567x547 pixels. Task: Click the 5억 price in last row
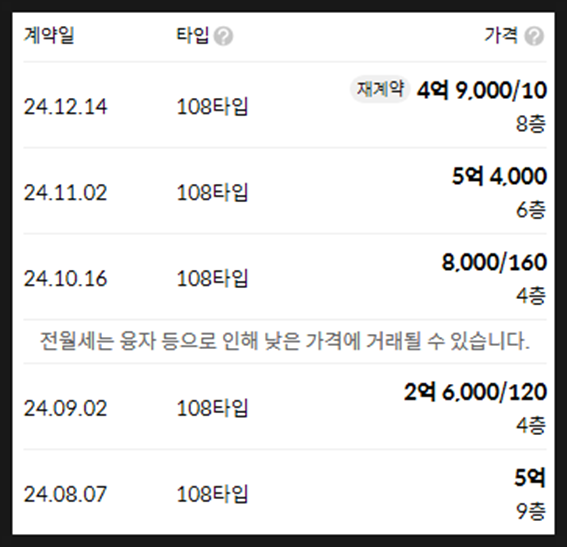[530, 478]
